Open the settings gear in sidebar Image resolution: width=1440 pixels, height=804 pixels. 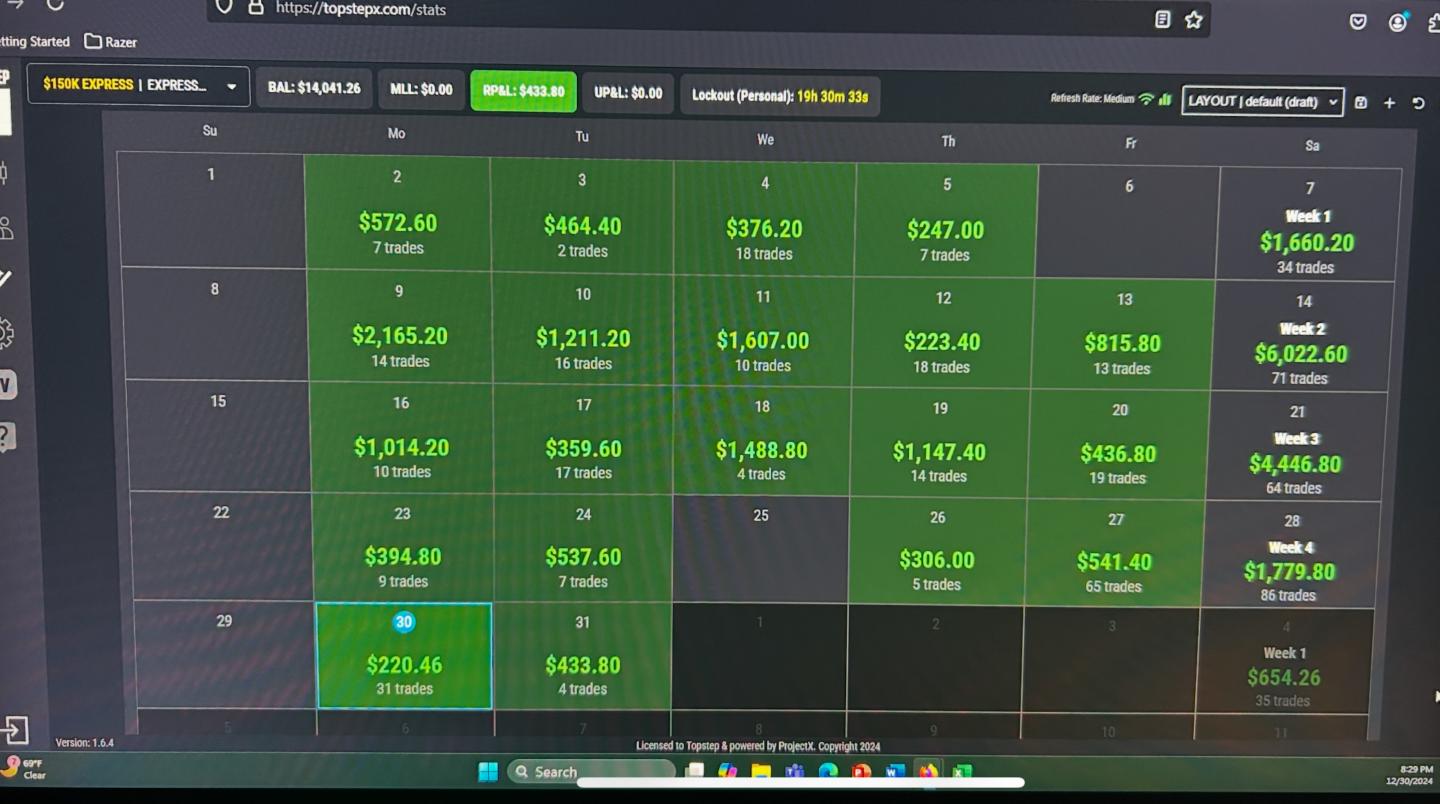click(5, 333)
